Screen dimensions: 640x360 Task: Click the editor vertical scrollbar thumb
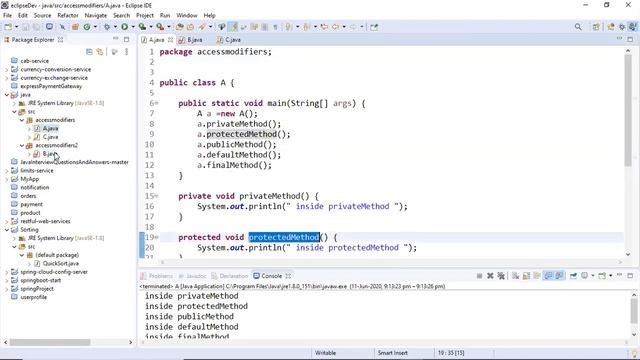click(628, 110)
